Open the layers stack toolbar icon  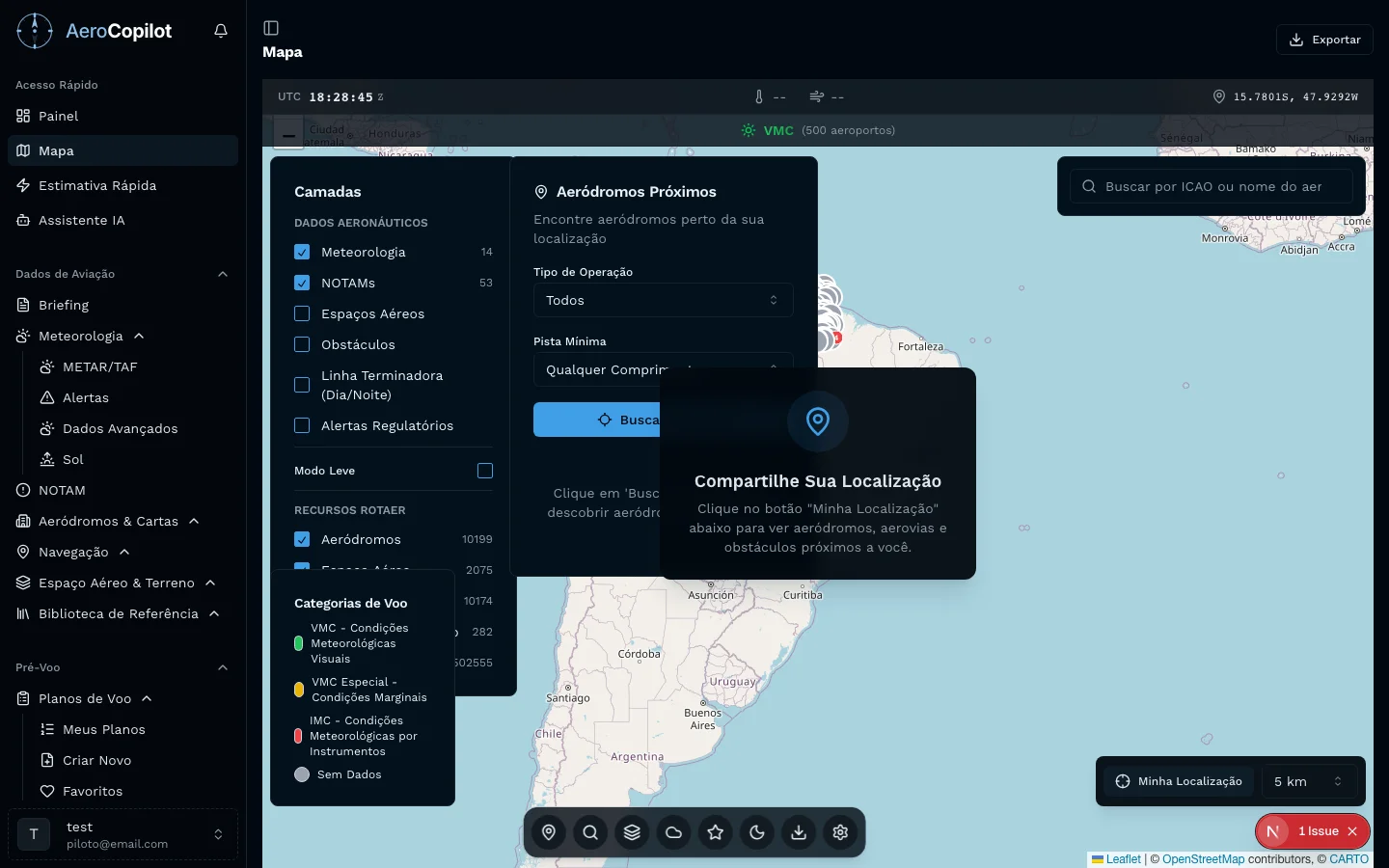pyautogui.click(x=632, y=832)
